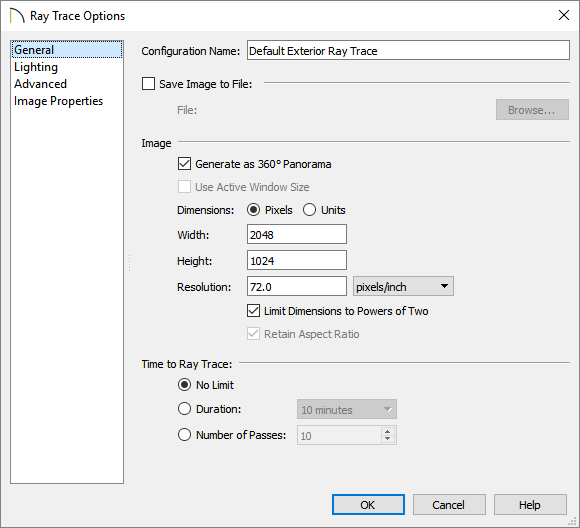This screenshot has height=528, width=580.
Task: Uncheck Generate as 360° Panorama
Action: coord(184,164)
